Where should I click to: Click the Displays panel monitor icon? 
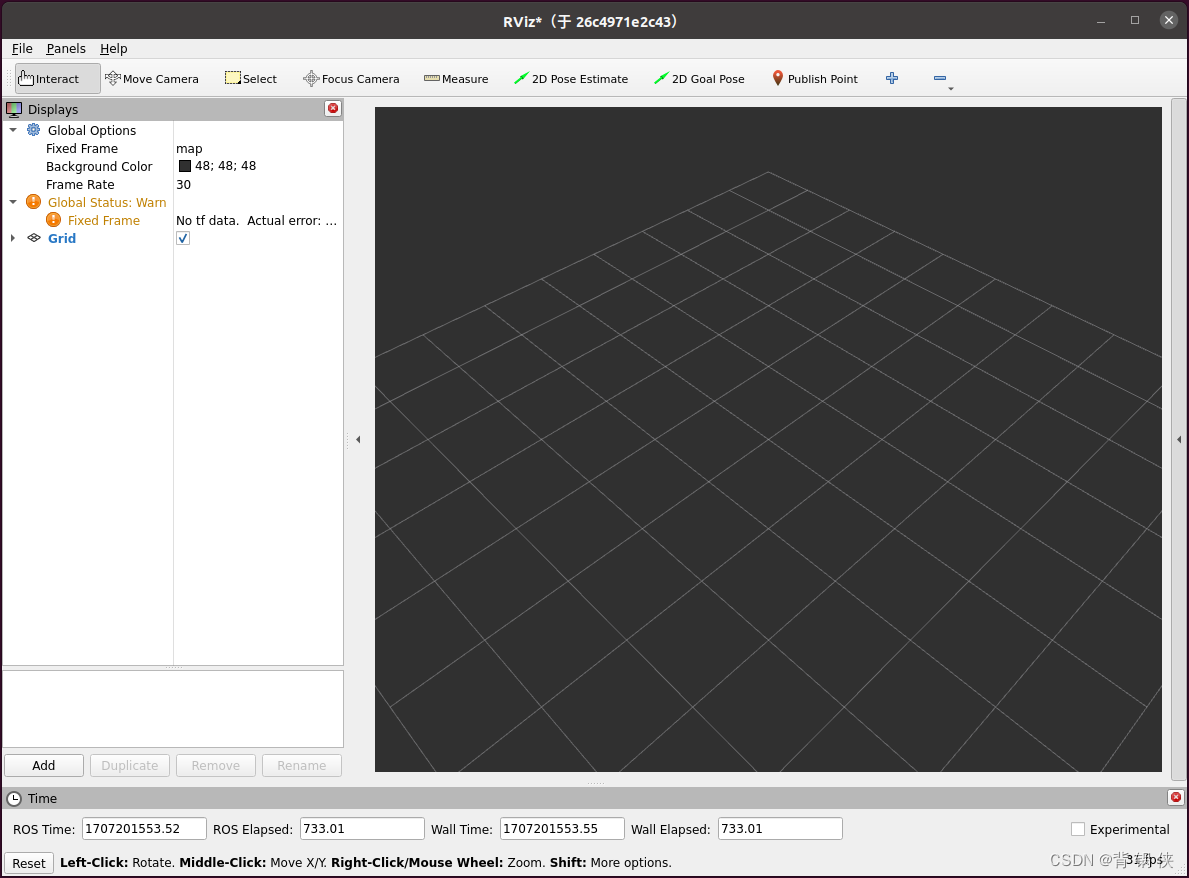[14, 109]
